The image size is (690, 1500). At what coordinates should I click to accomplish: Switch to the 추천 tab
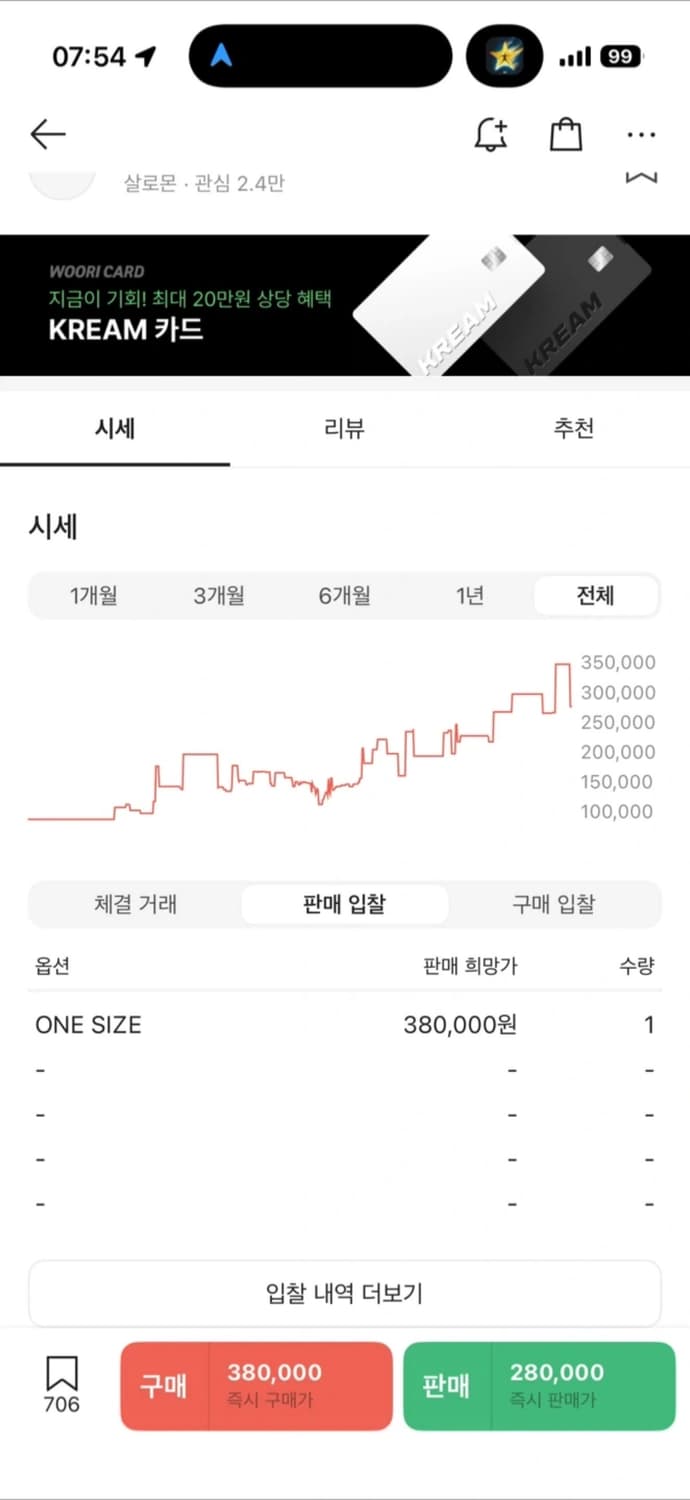tap(574, 429)
